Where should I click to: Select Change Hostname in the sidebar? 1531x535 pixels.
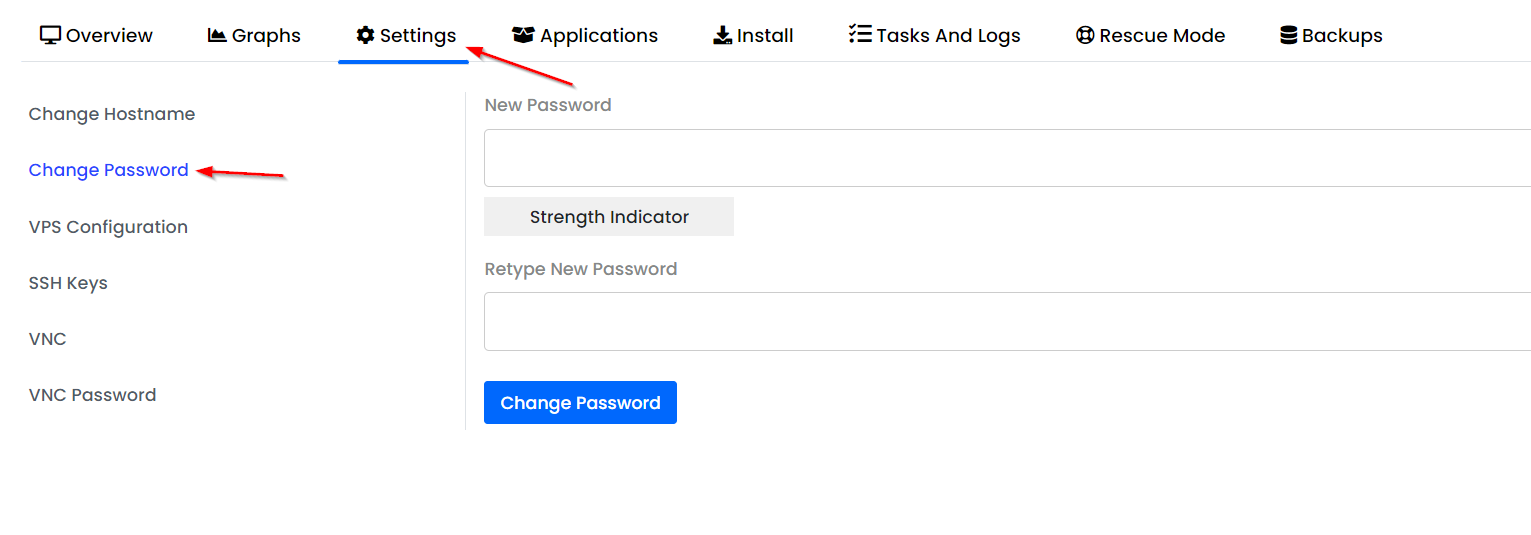pyautogui.click(x=112, y=114)
